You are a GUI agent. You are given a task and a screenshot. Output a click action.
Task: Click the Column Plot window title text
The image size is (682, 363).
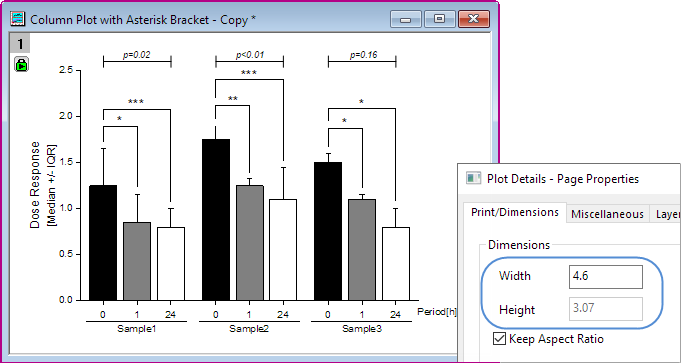tap(143, 20)
